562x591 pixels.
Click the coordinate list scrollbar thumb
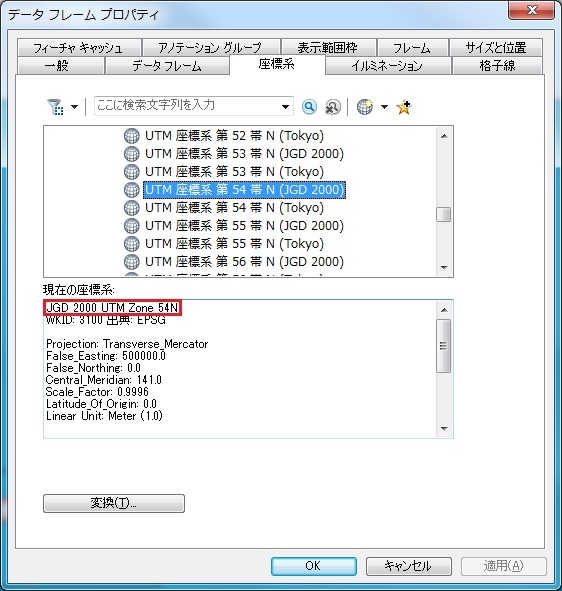(x=444, y=215)
